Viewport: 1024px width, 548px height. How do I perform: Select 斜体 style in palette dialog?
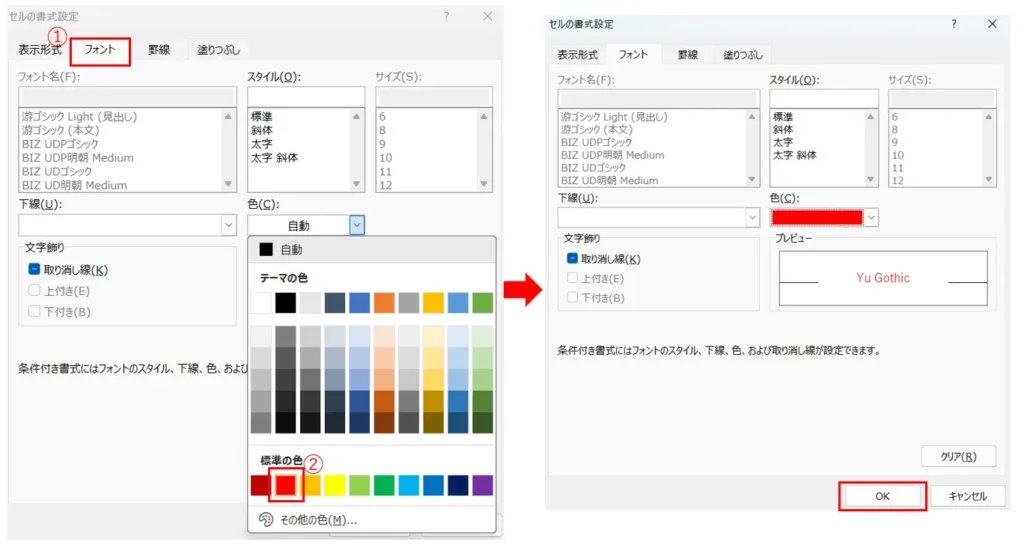click(x=262, y=130)
